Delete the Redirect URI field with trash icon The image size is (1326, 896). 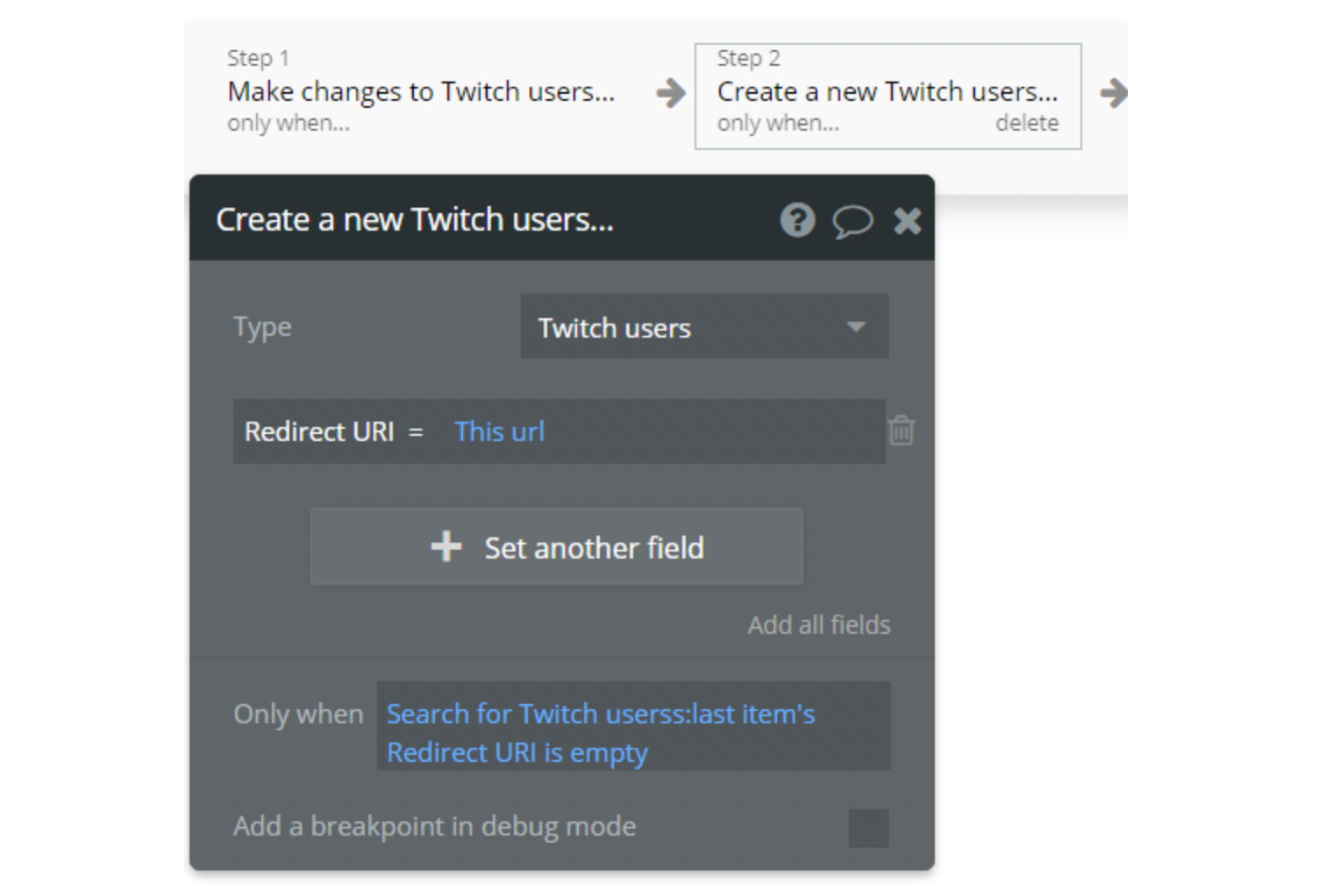[902, 430]
